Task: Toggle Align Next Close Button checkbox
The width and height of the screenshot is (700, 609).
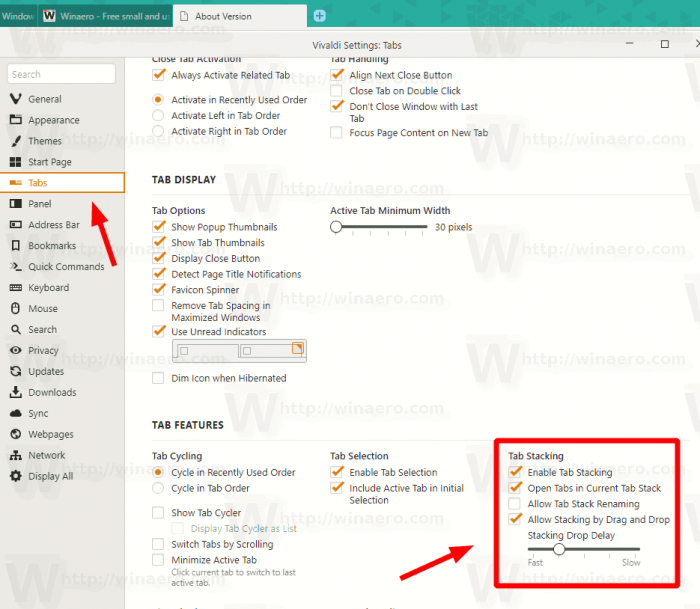Action: 337,75
